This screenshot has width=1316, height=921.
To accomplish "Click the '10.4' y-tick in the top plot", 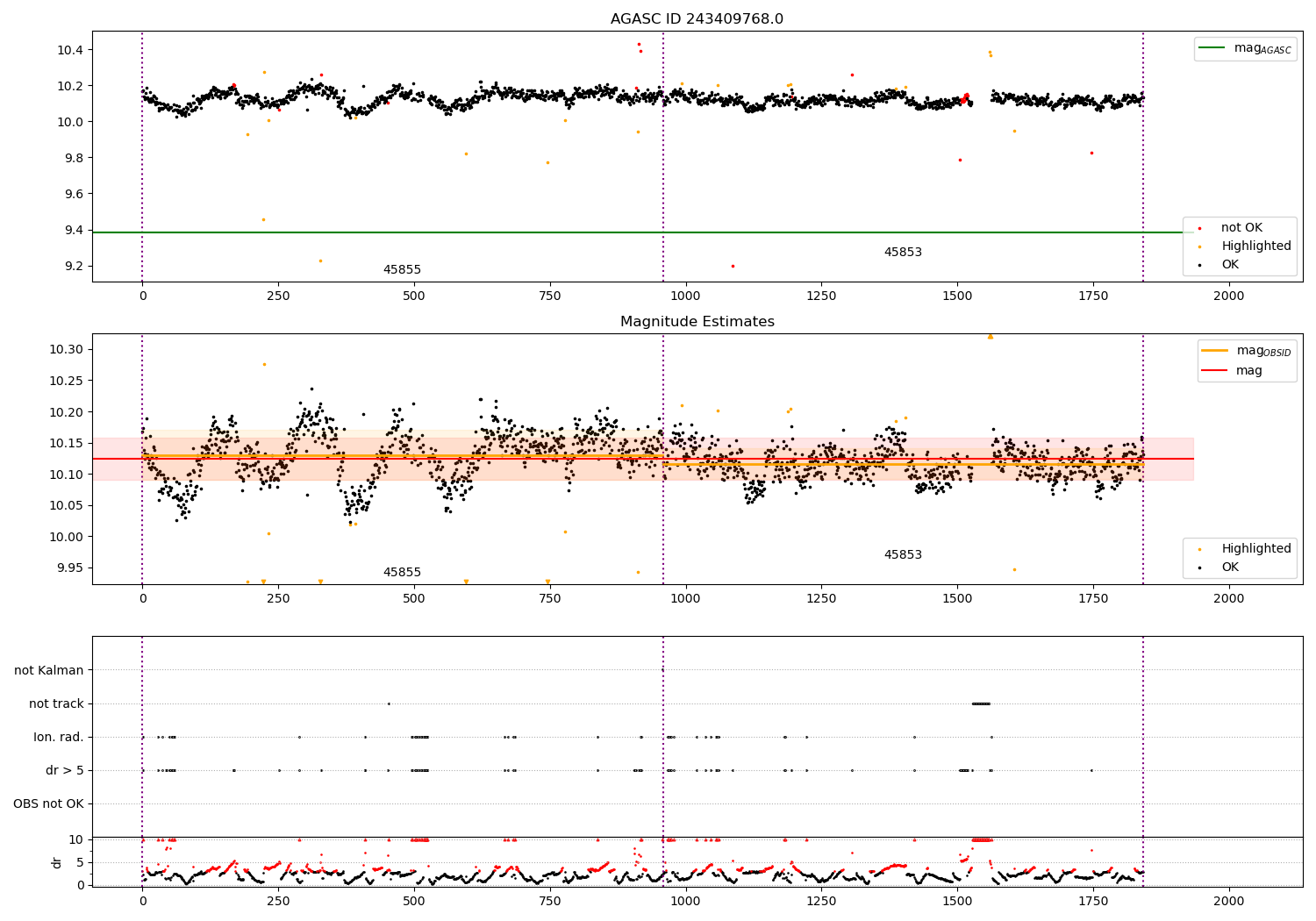I will [70, 50].
